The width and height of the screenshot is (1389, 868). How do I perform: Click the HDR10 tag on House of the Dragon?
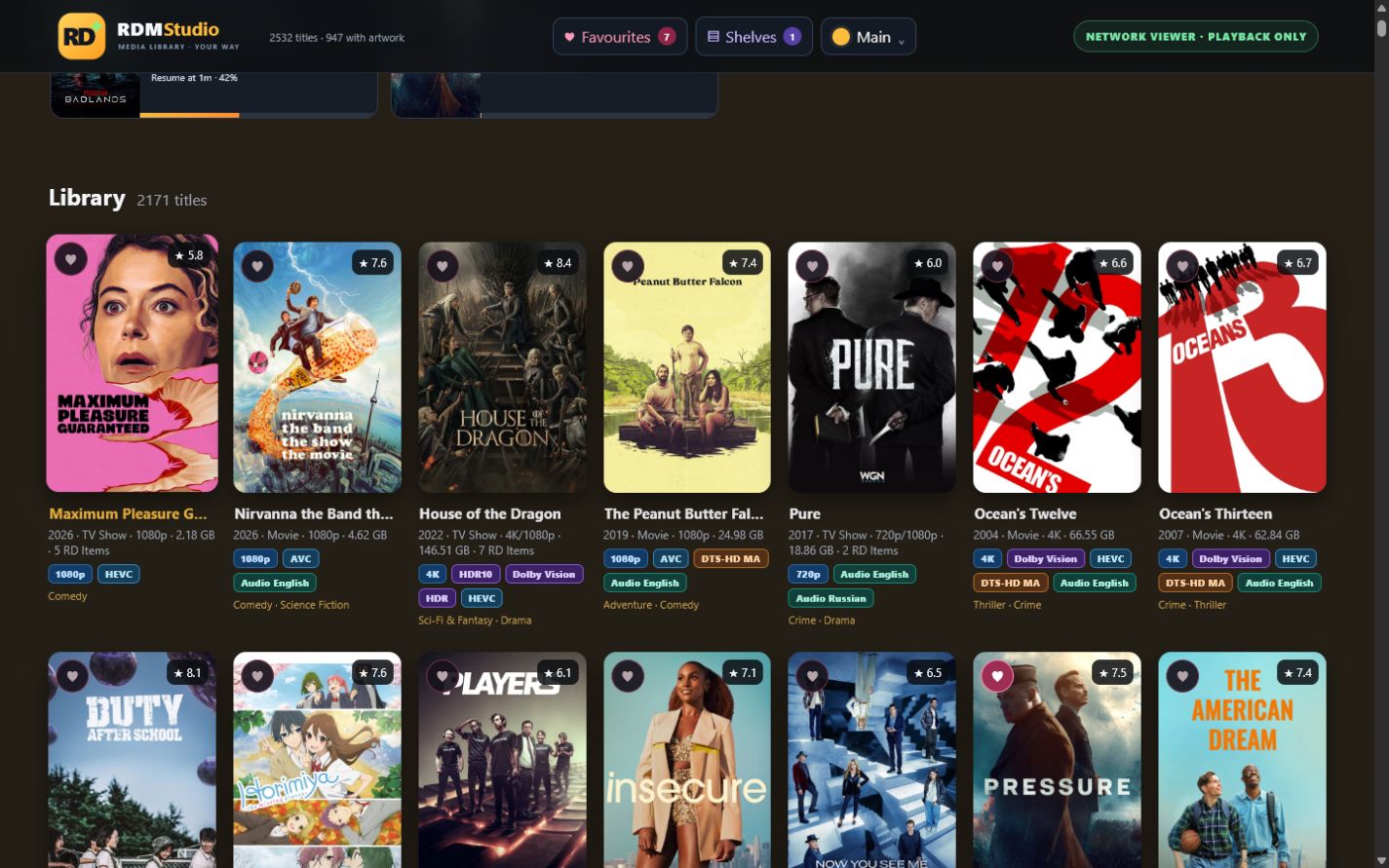click(x=476, y=574)
